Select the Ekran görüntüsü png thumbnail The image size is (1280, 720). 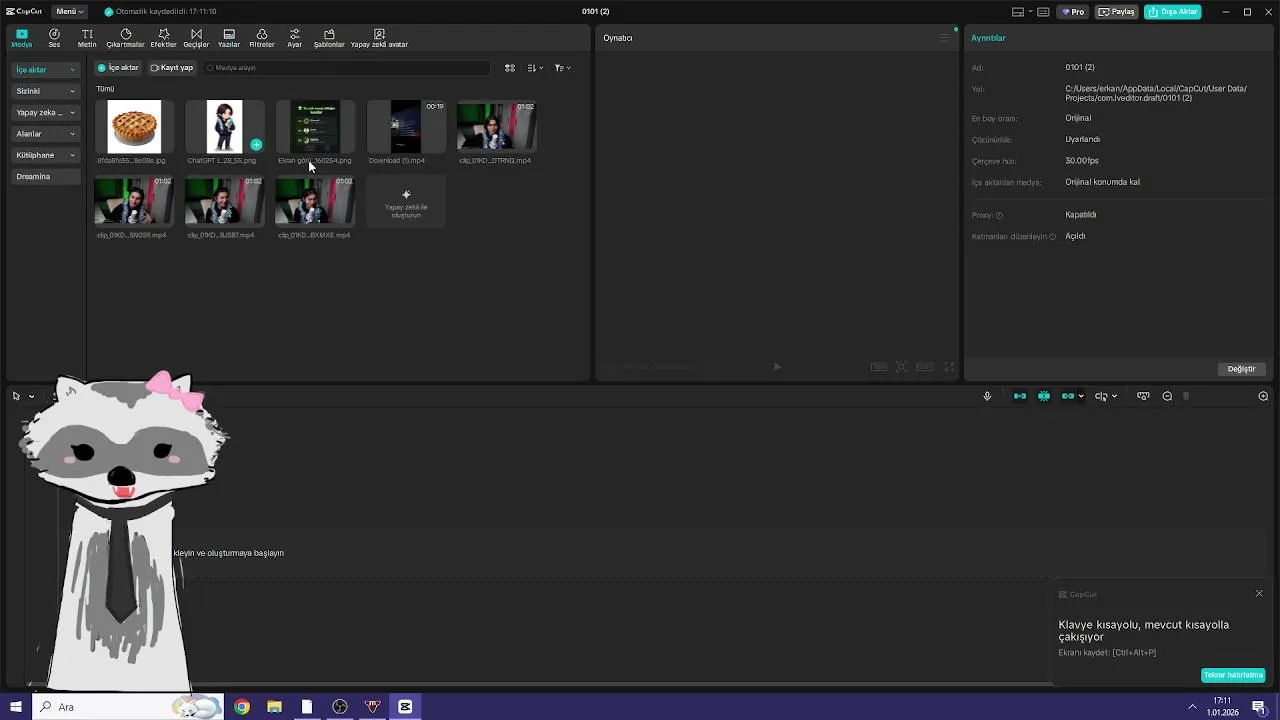click(x=315, y=126)
